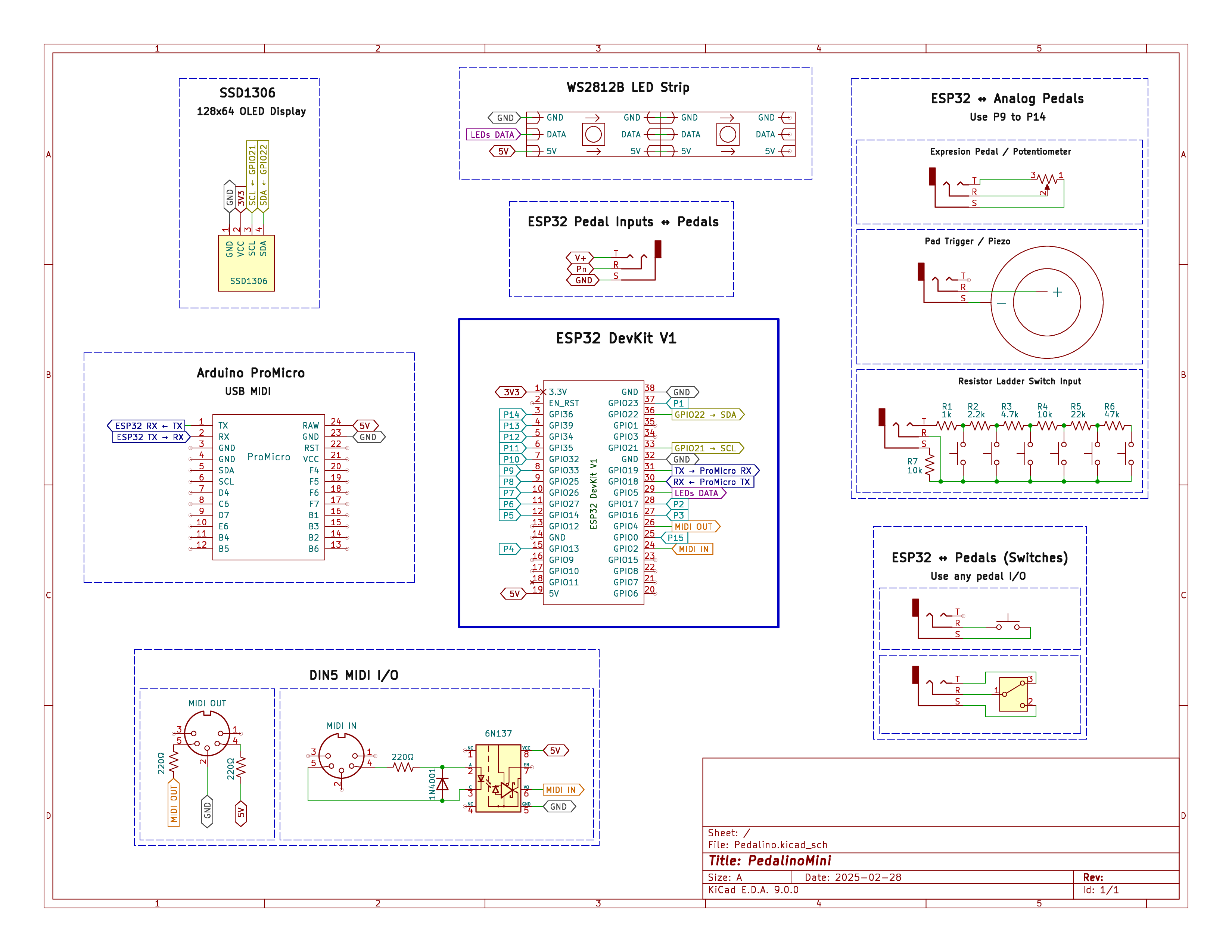This screenshot has height=952, width=1232.
Task: Click the second LED symbol in WS2812B strip
Action: 728,134
